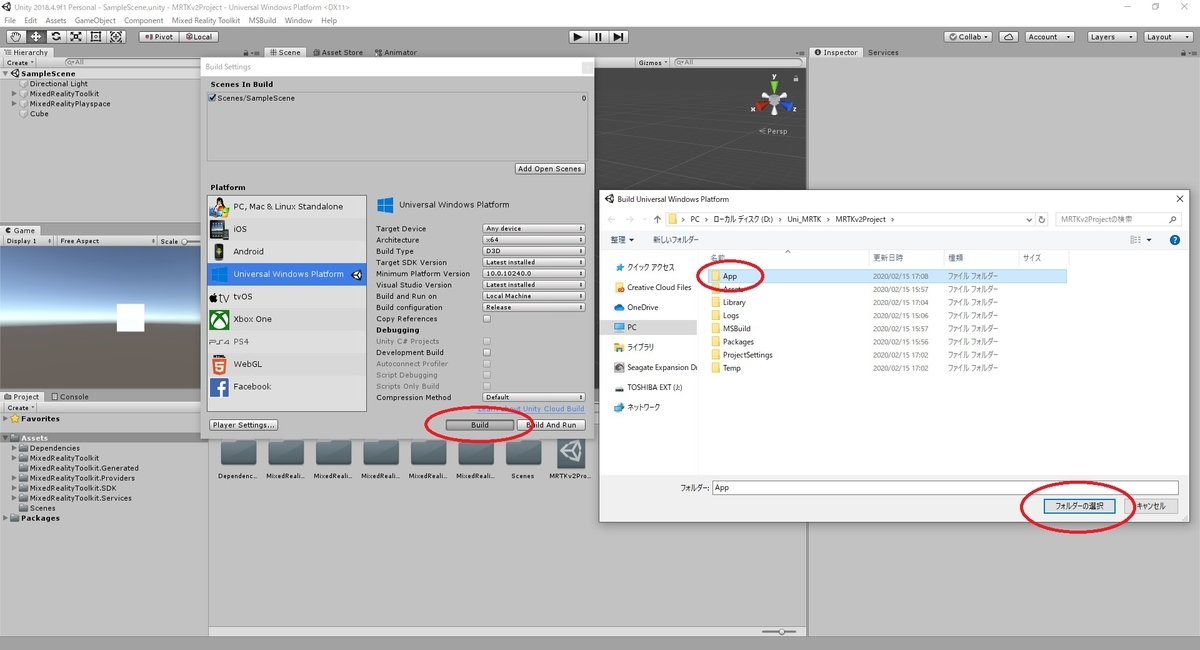Click the Scenes folder thumbnail in Project panel
The height and width of the screenshot is (650, 1200).
(x=523, y=457)
